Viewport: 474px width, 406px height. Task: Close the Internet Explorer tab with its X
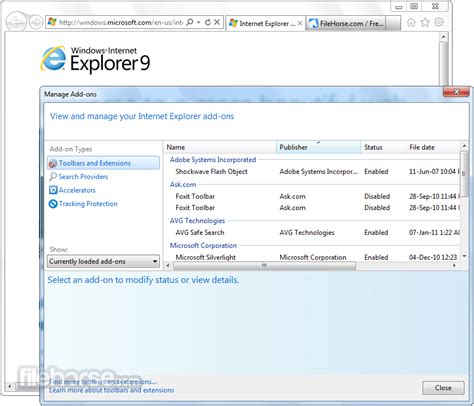[300, 23]
